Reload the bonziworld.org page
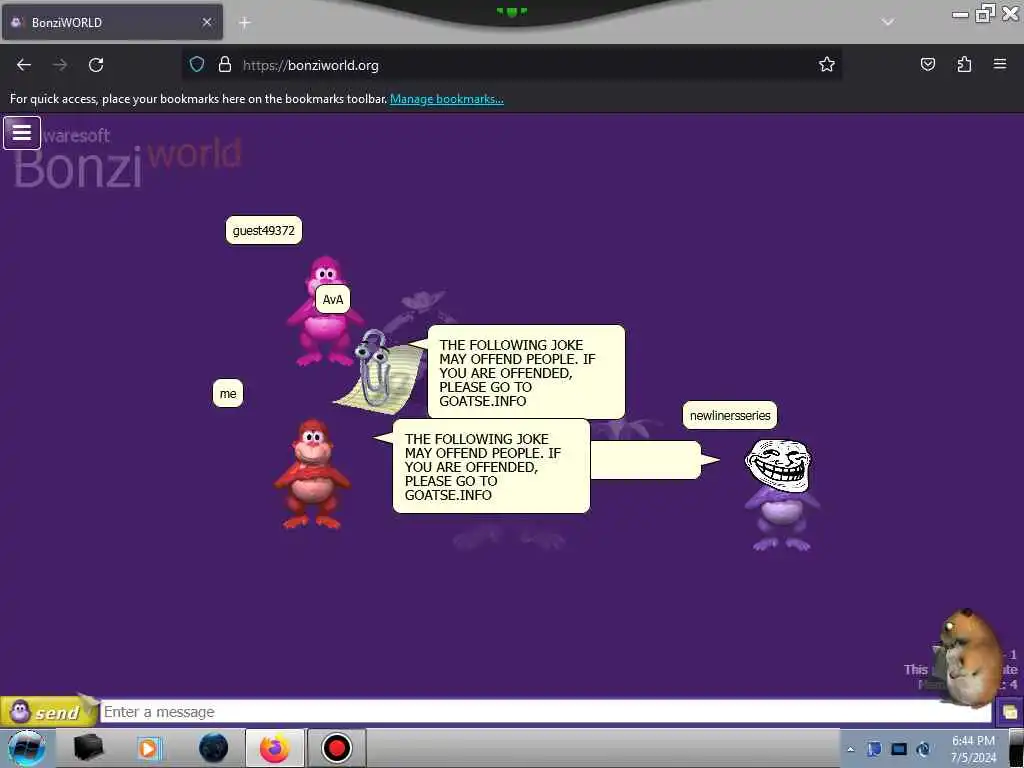The width and height of the screenshot is (1024, 768). click(96, 65)
